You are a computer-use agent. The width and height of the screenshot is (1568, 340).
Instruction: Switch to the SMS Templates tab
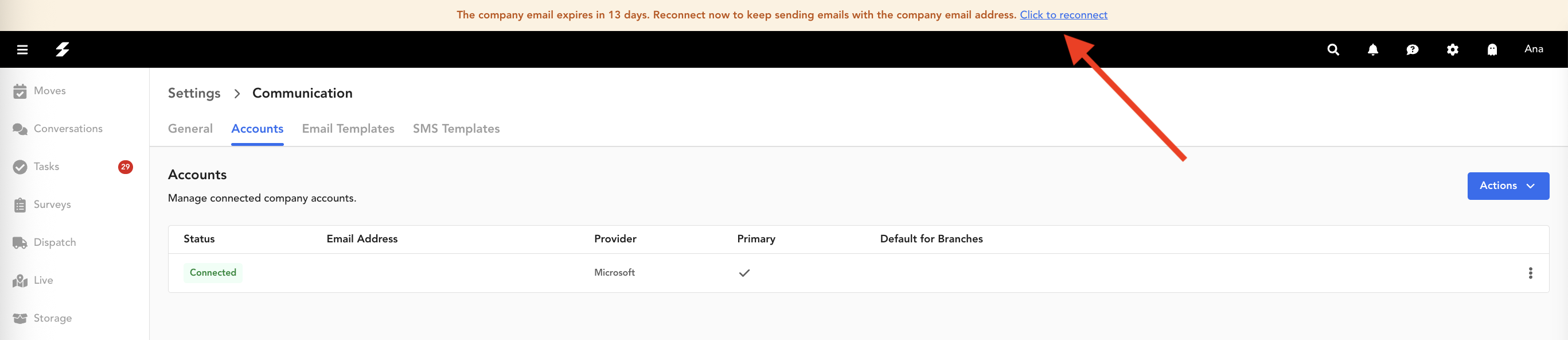pos(456,129)
